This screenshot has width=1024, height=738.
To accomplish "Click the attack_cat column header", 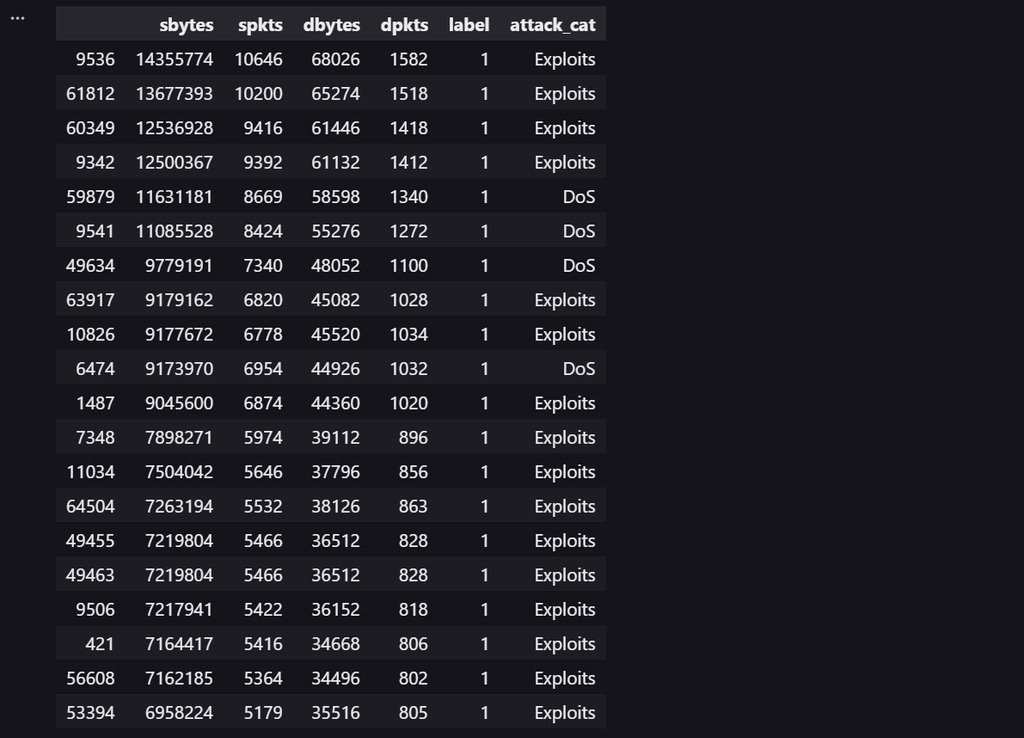I will pos(552,25).
